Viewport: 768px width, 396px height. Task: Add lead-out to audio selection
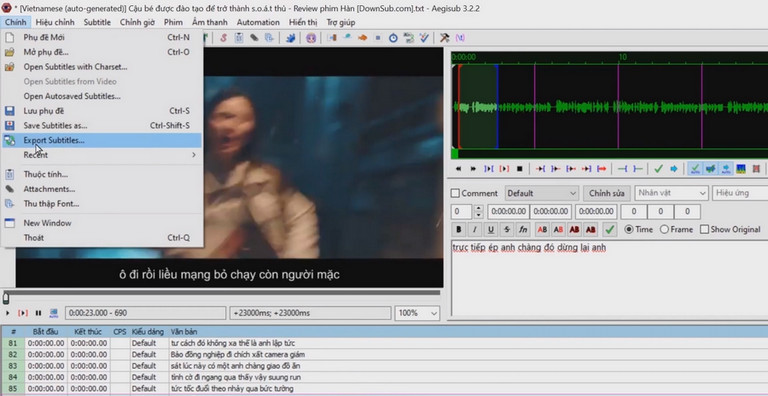(x=638, y=169)
